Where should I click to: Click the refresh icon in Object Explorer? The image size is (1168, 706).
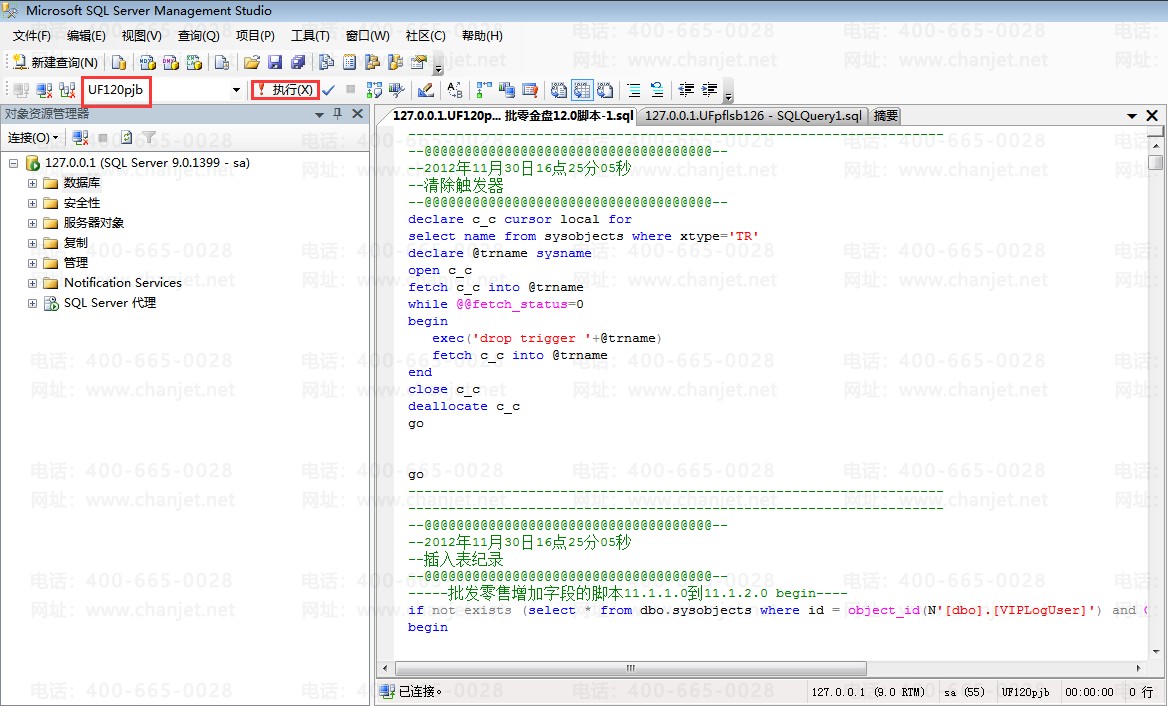[x=126, y=137]
